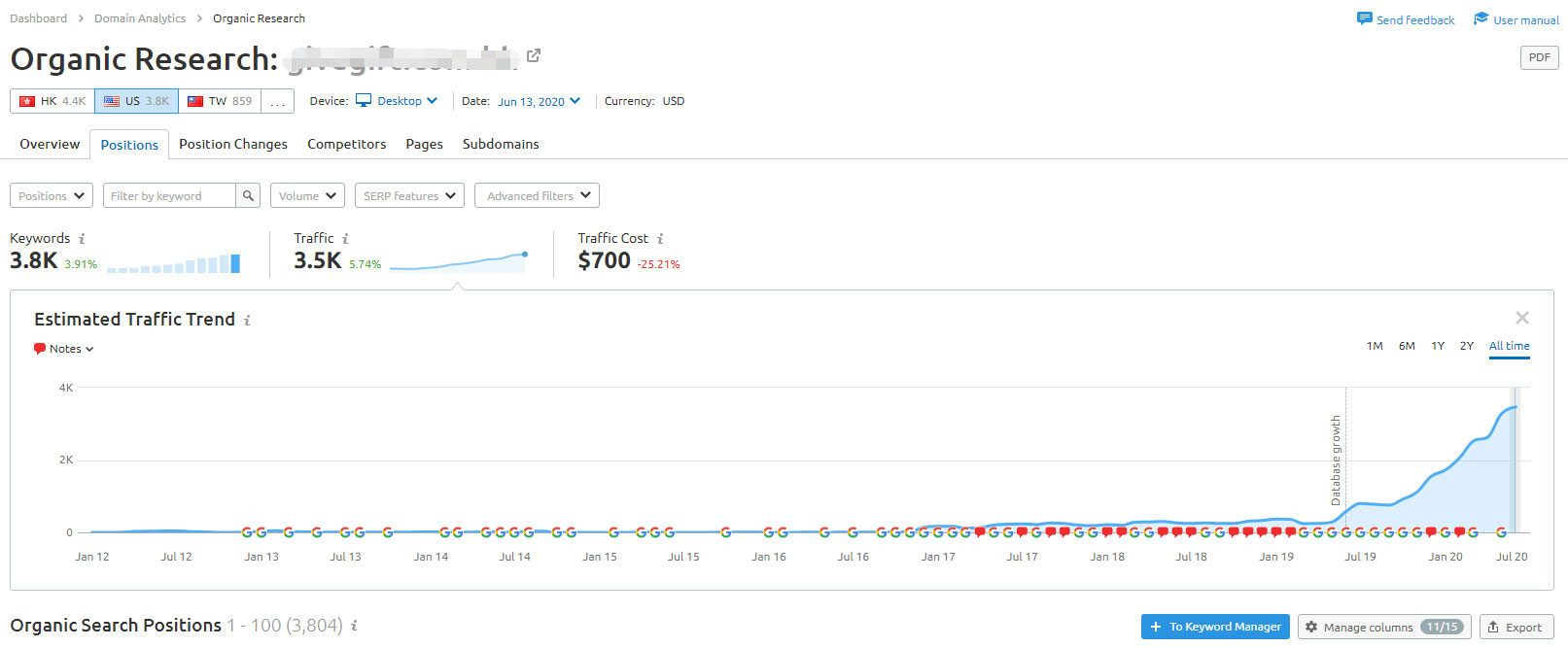Click the search magnifier in keyword filter
This screenshot has height=648, width=1568.
249,195
